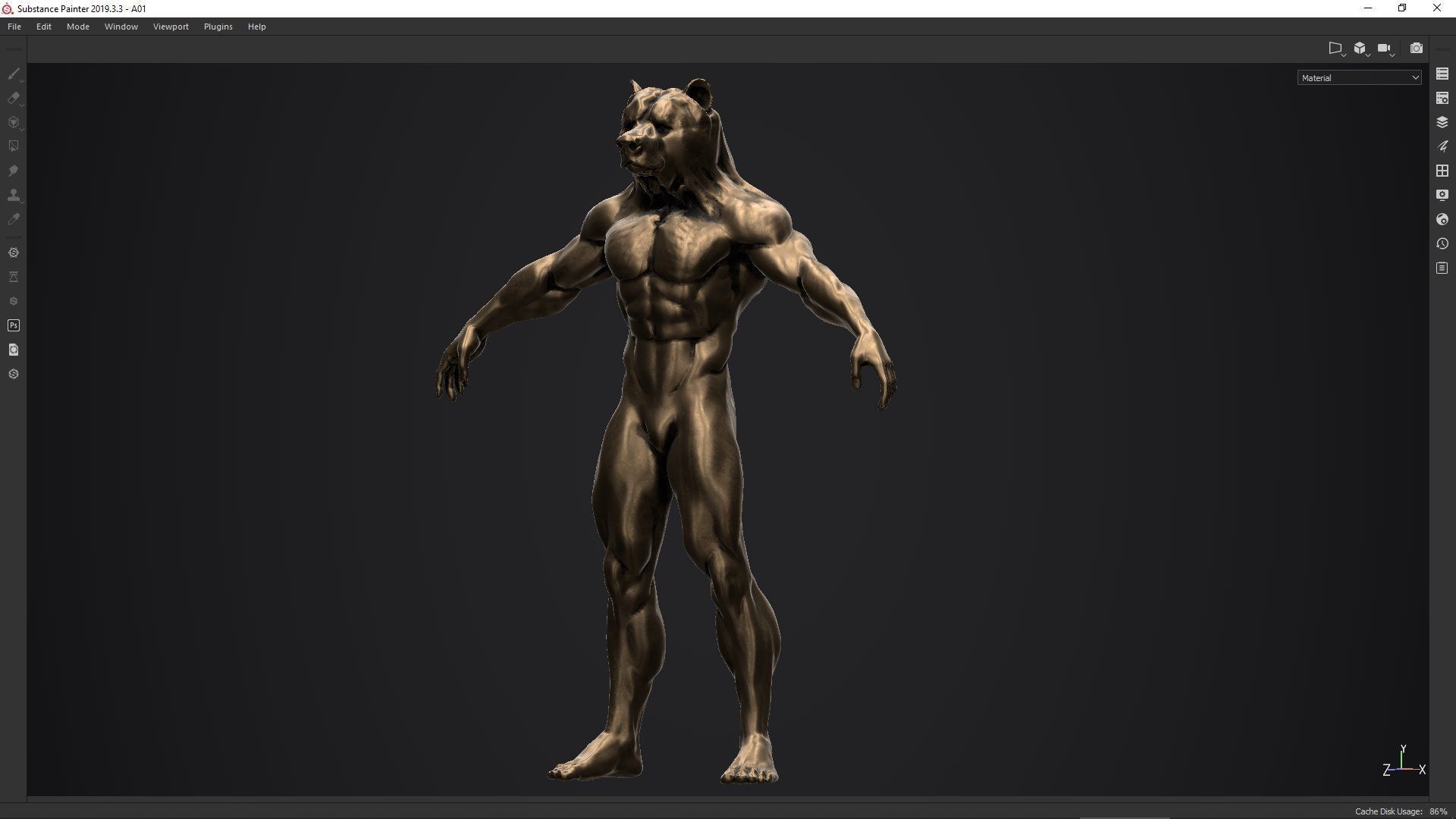This screenshot has height=819, width=1456.
Task: Open the Shelf grid panel
Action: click(x=1442, y=171)
